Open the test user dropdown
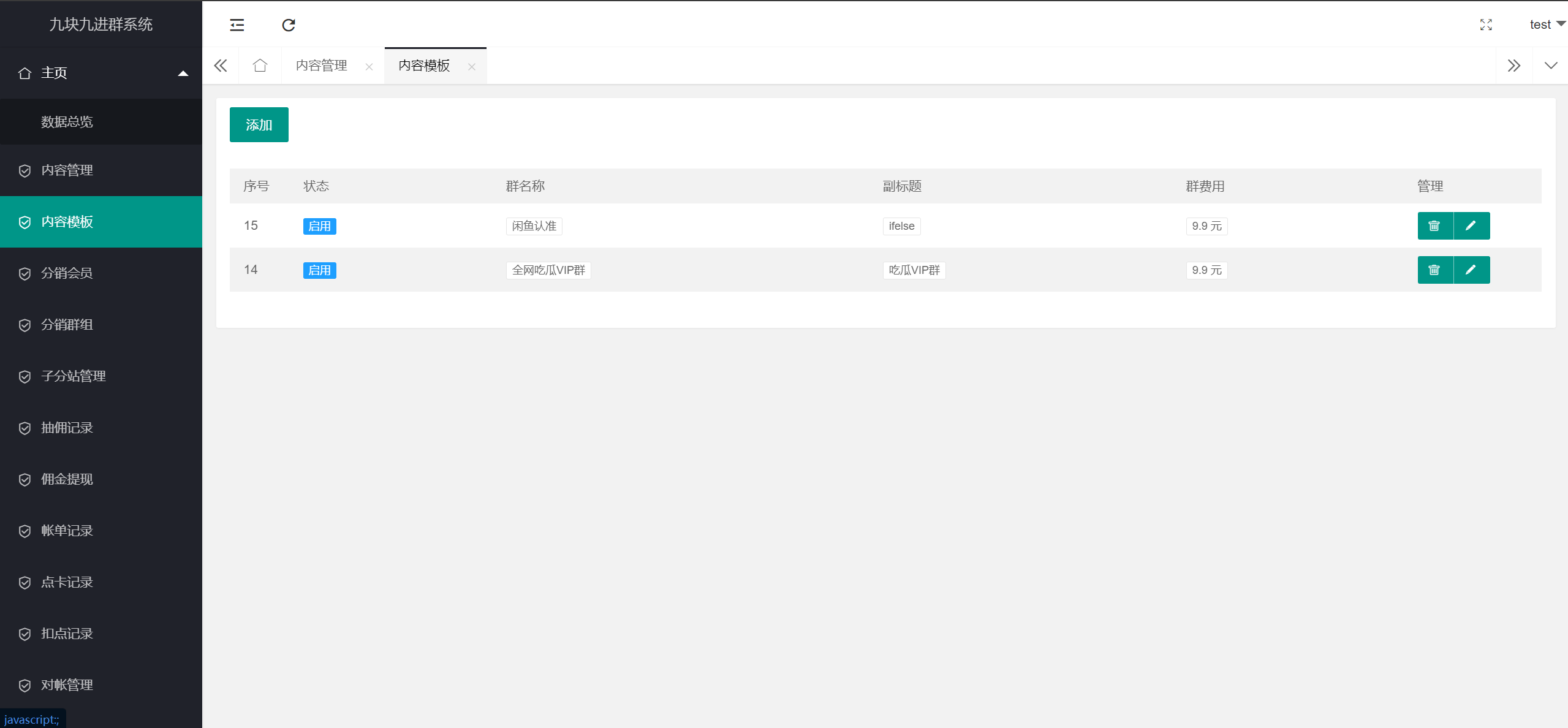The height and width of the screenshot is (728, 1568). coord(1545,25)
